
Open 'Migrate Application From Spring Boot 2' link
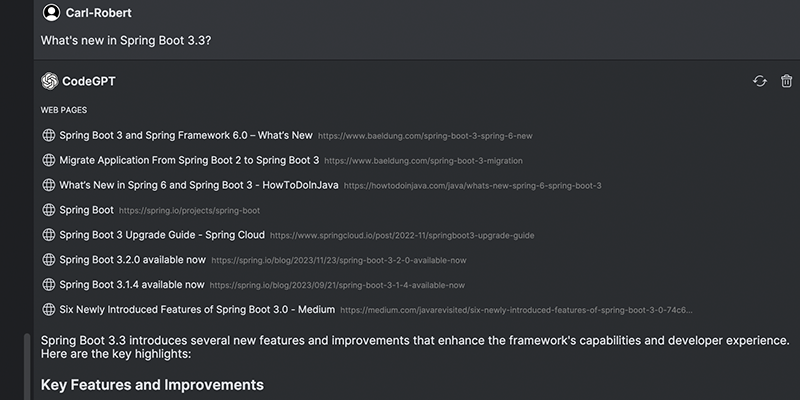(x=189, y=160)
